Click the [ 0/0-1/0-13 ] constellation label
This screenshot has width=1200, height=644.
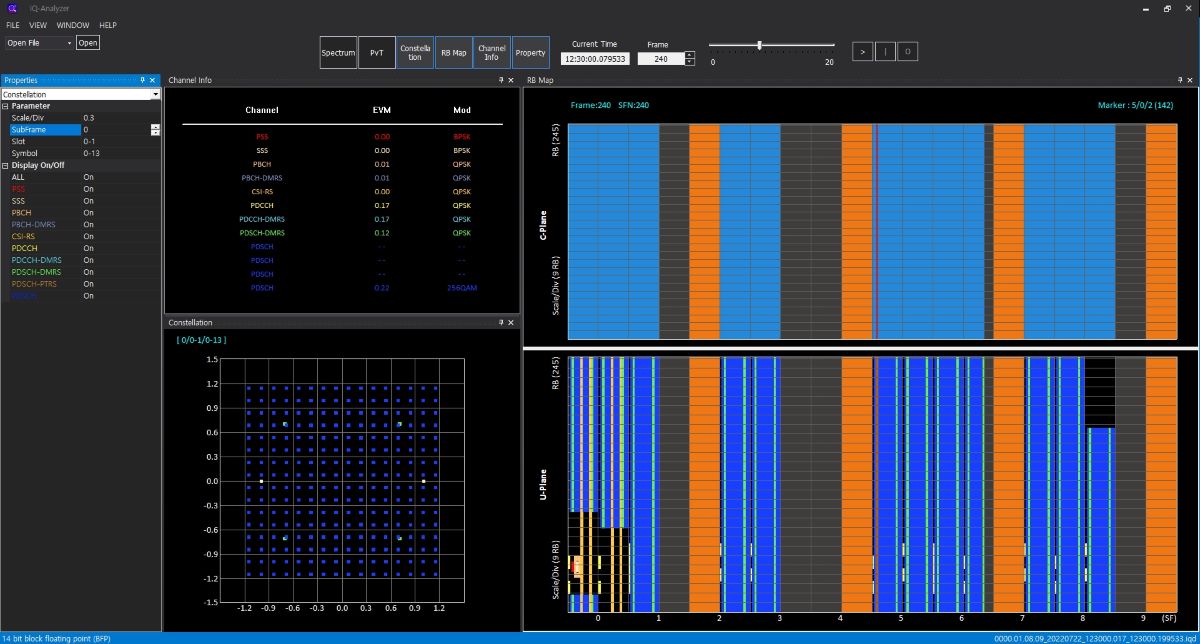(201, 340)
